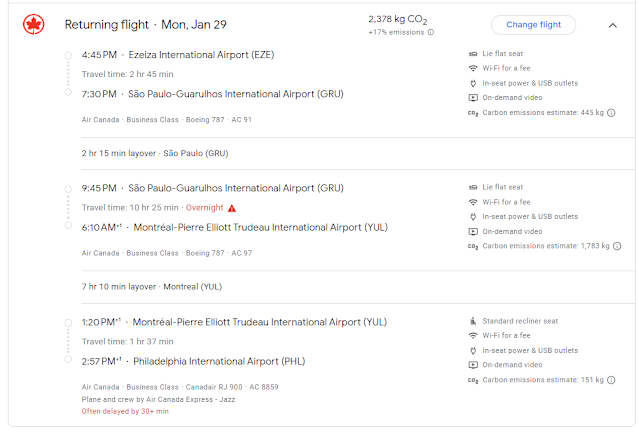
Task: Click 'Boeing 787 · AC 91' flight info text
Action: pyautogui.click(x=219, y=120)
